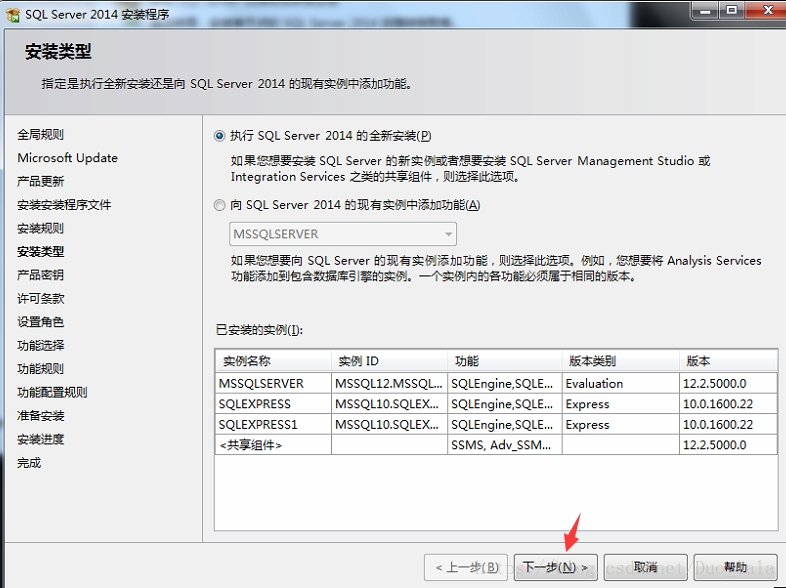Select the SQLEXPRESS1 instance row
Viewport: 786px width, 588px height.
pos(496,425)
